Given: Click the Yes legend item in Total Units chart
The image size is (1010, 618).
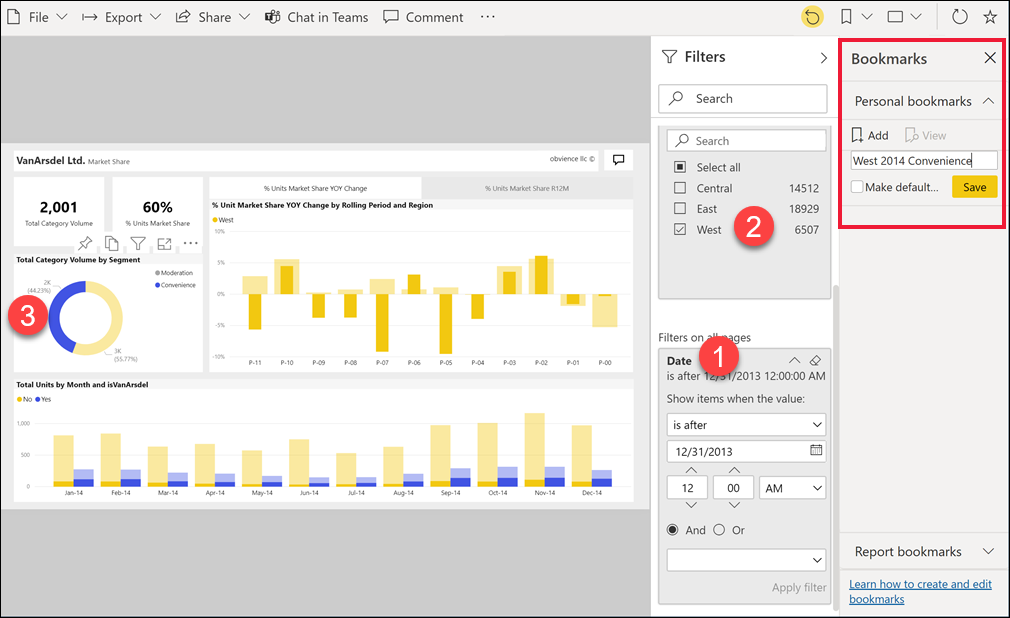Looking at the screenshot, I should 43,400.
